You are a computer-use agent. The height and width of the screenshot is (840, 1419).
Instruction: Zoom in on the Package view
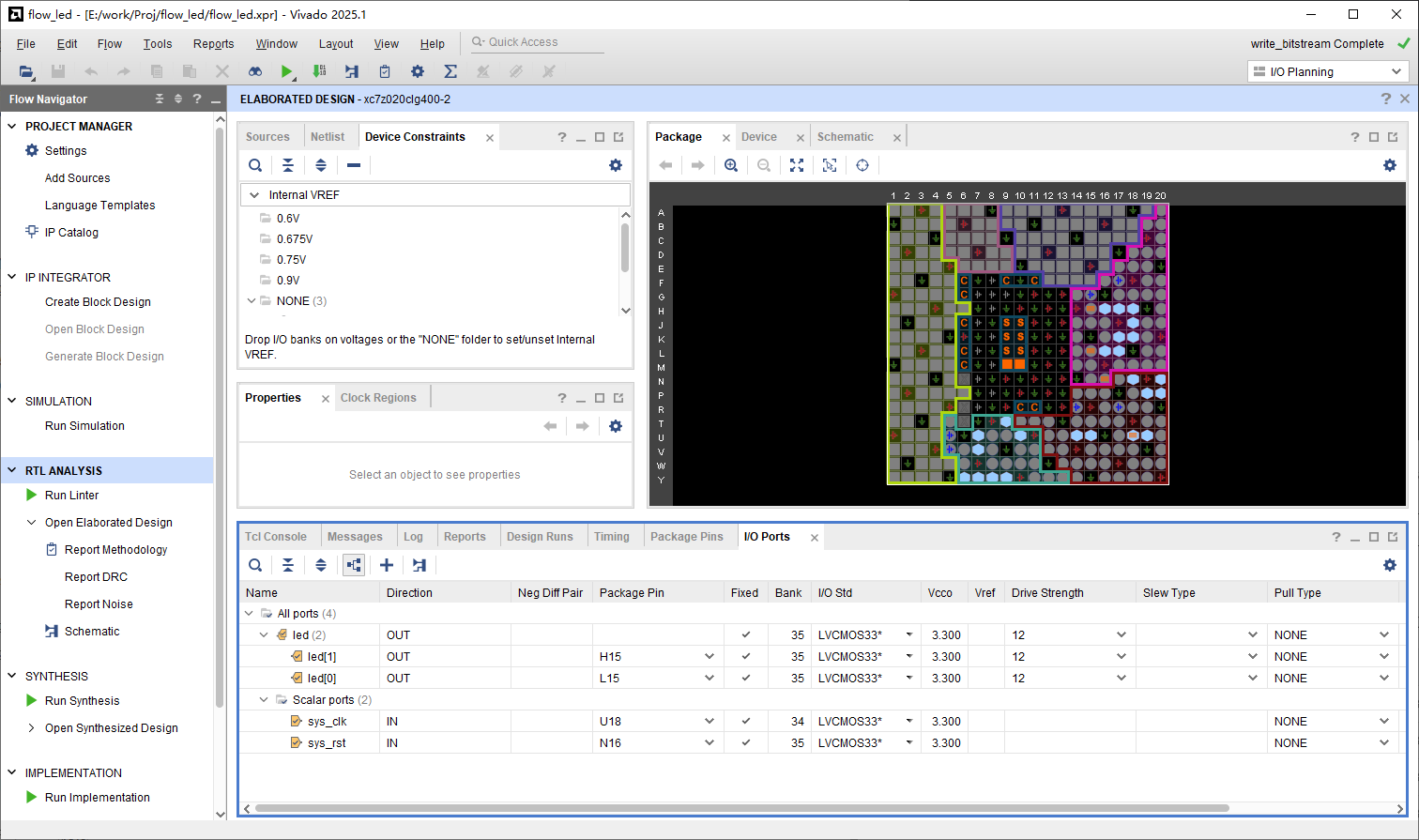coord(731,165)
